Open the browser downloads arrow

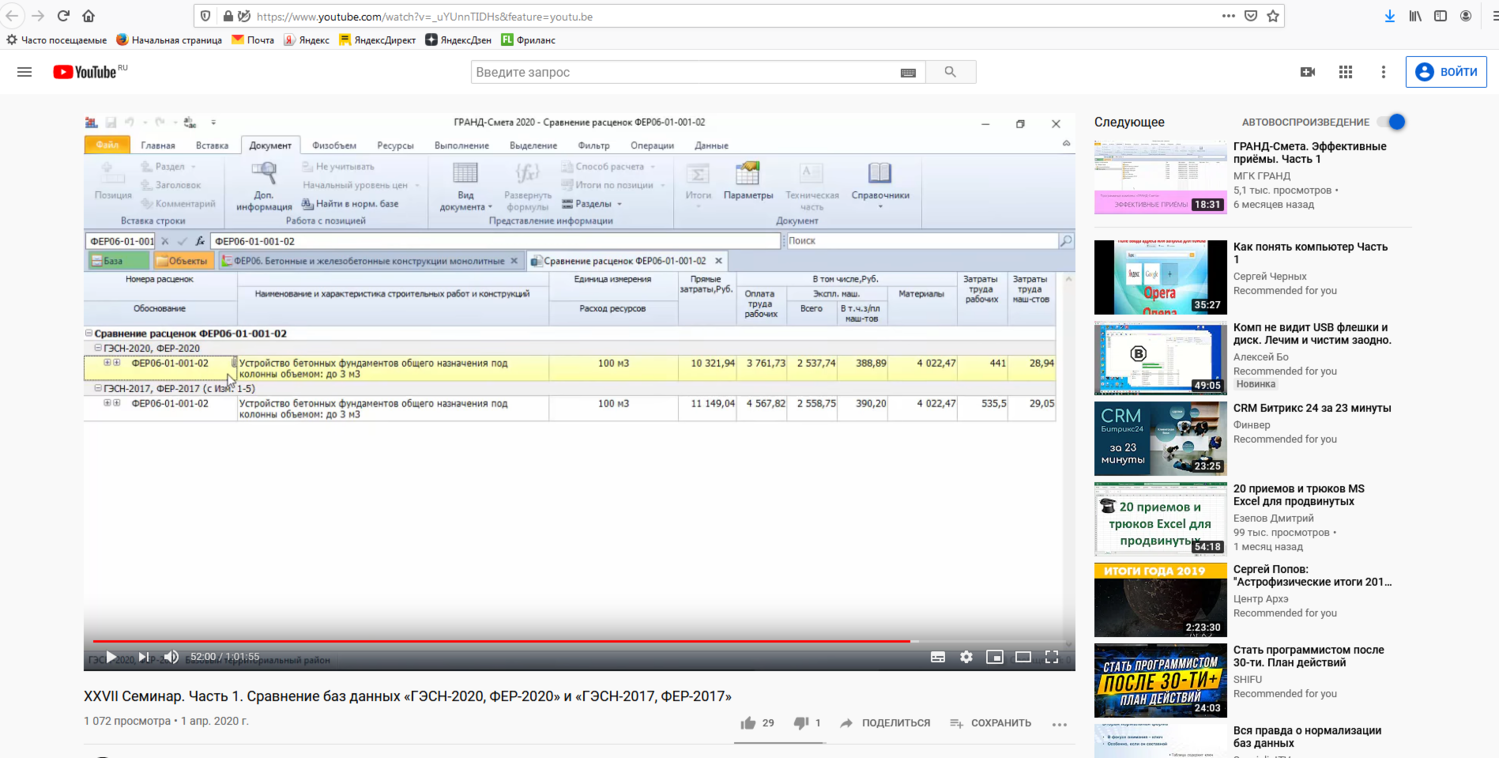click(x=1390, y=16)
